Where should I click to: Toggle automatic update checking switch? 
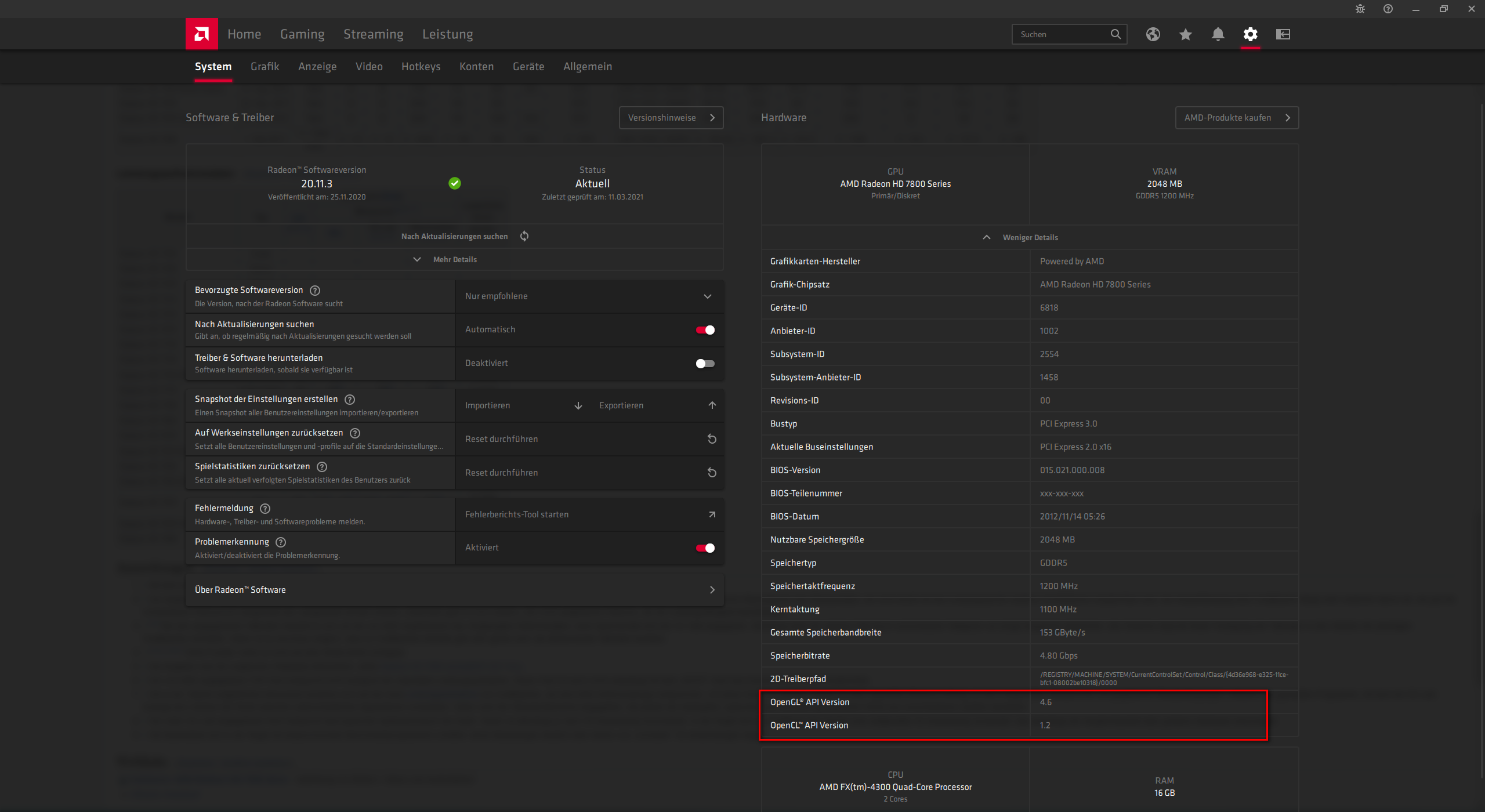click(x=705, y=330)
